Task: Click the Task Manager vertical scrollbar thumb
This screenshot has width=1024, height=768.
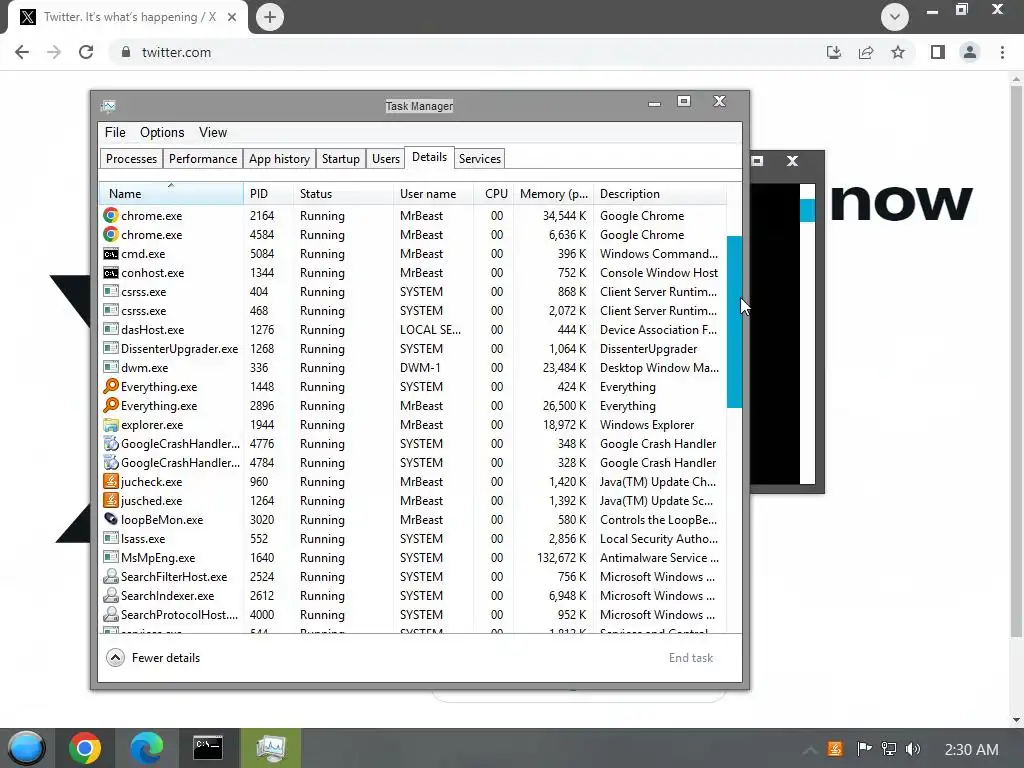Action: click(734, 322)
